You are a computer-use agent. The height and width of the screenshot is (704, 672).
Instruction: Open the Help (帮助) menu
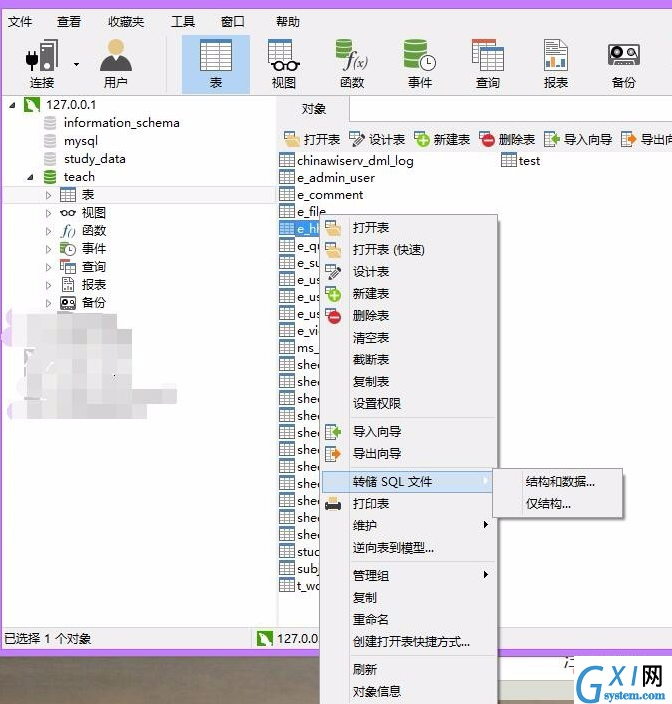(288, 22)
